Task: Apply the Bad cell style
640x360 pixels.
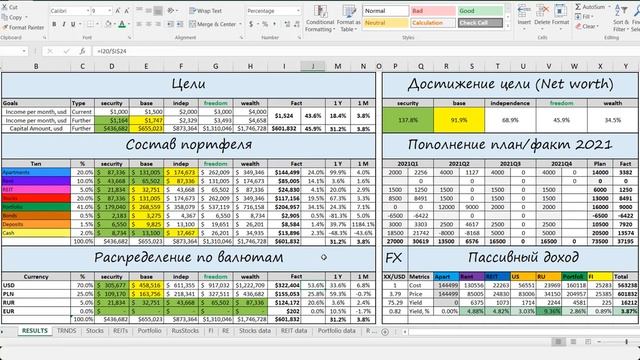Action: (x=433, y=11)
